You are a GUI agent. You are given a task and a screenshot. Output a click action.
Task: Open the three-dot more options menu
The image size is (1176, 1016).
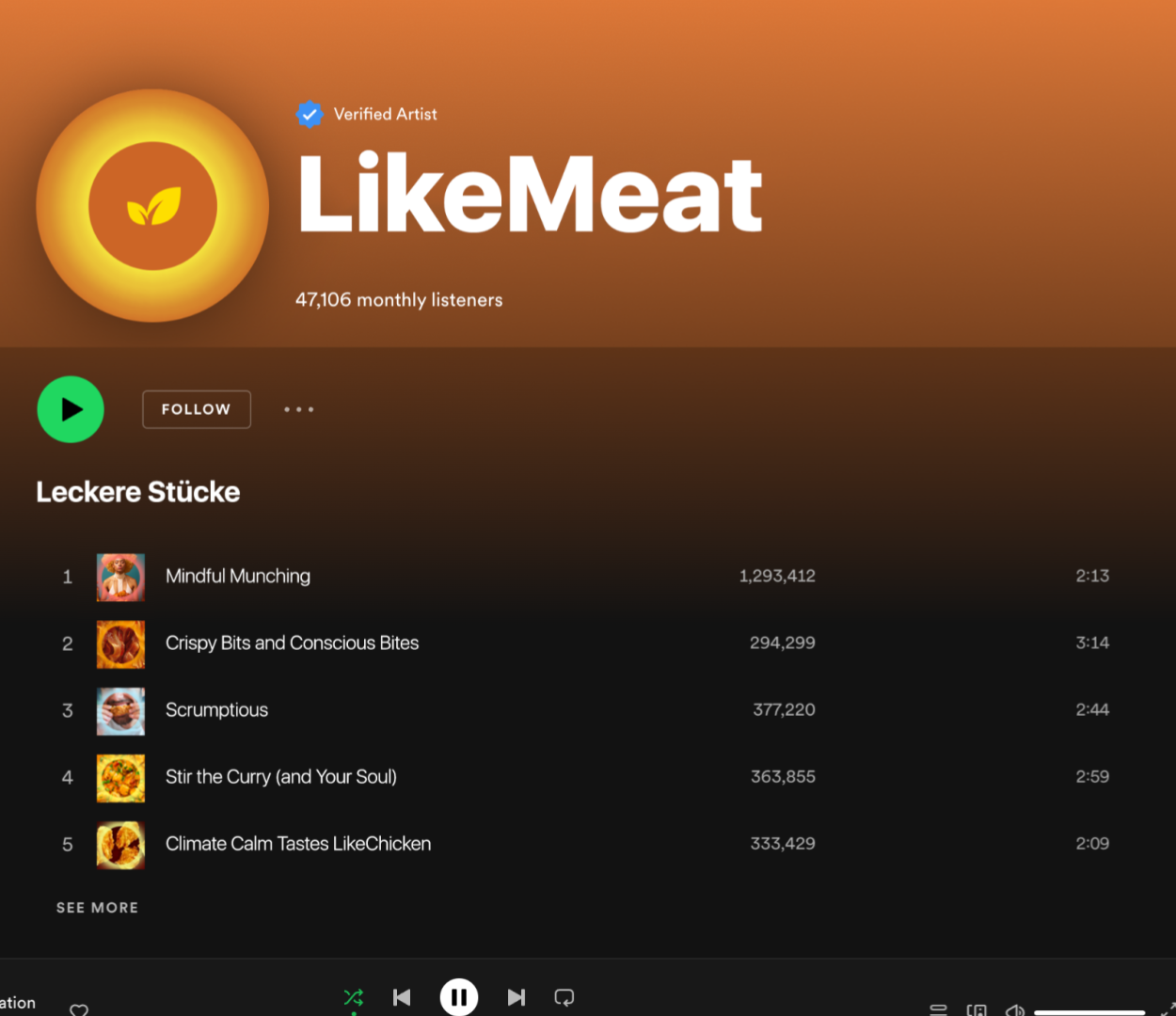pyautogui.click(x=299, y=409)
